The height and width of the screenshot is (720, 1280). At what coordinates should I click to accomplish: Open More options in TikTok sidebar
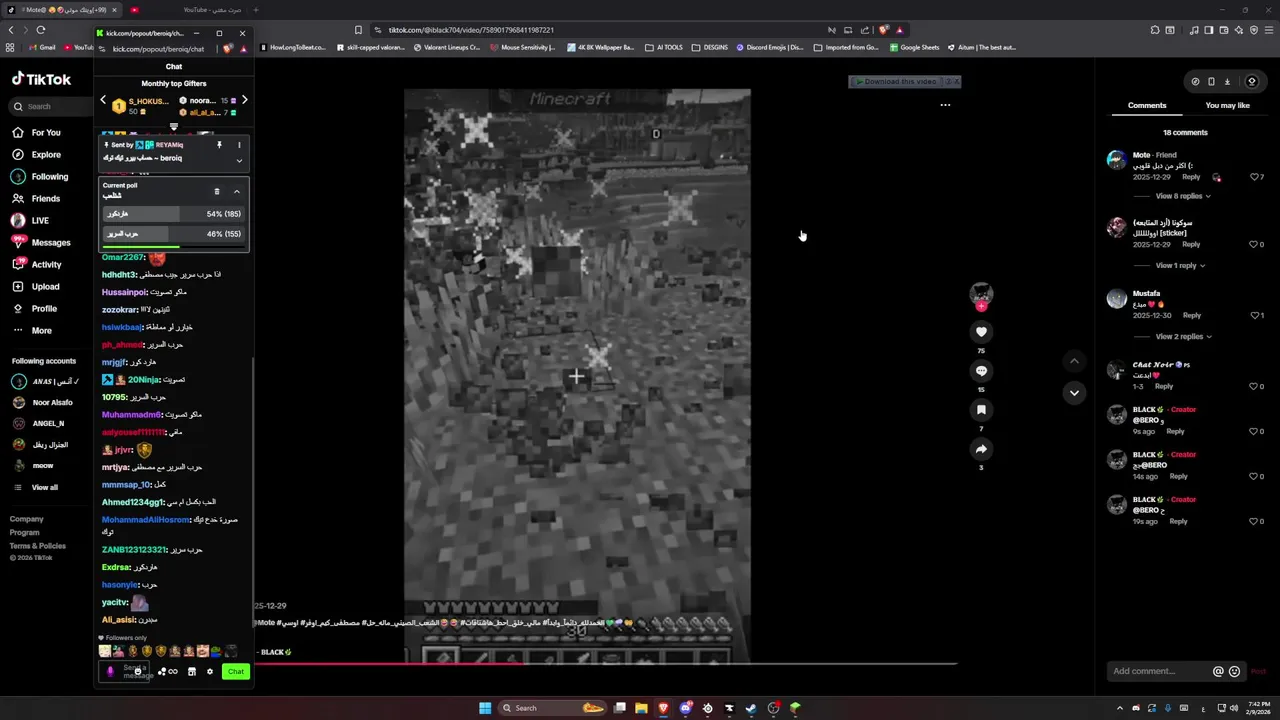(x=32, y=330)
